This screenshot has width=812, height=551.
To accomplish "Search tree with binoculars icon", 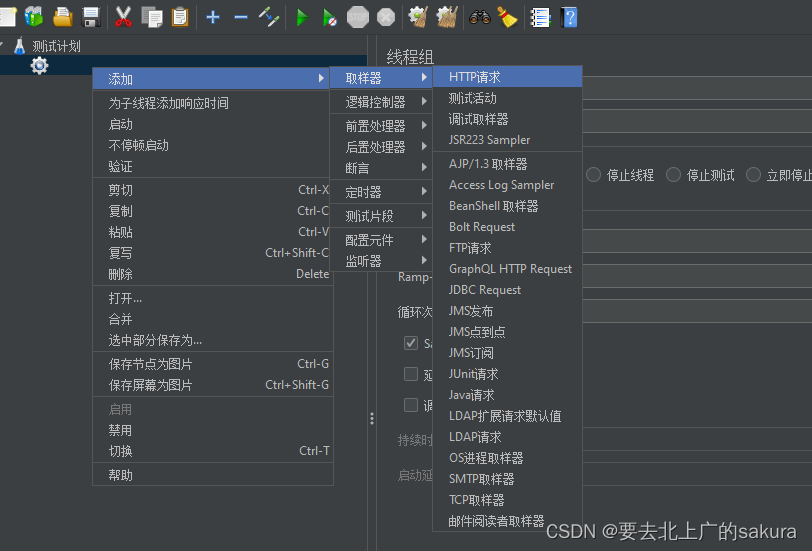I will (x=480, y=17).
